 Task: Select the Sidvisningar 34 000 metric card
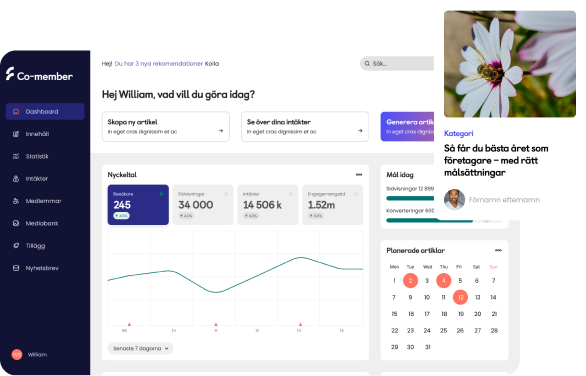click(x=203, y=205)
